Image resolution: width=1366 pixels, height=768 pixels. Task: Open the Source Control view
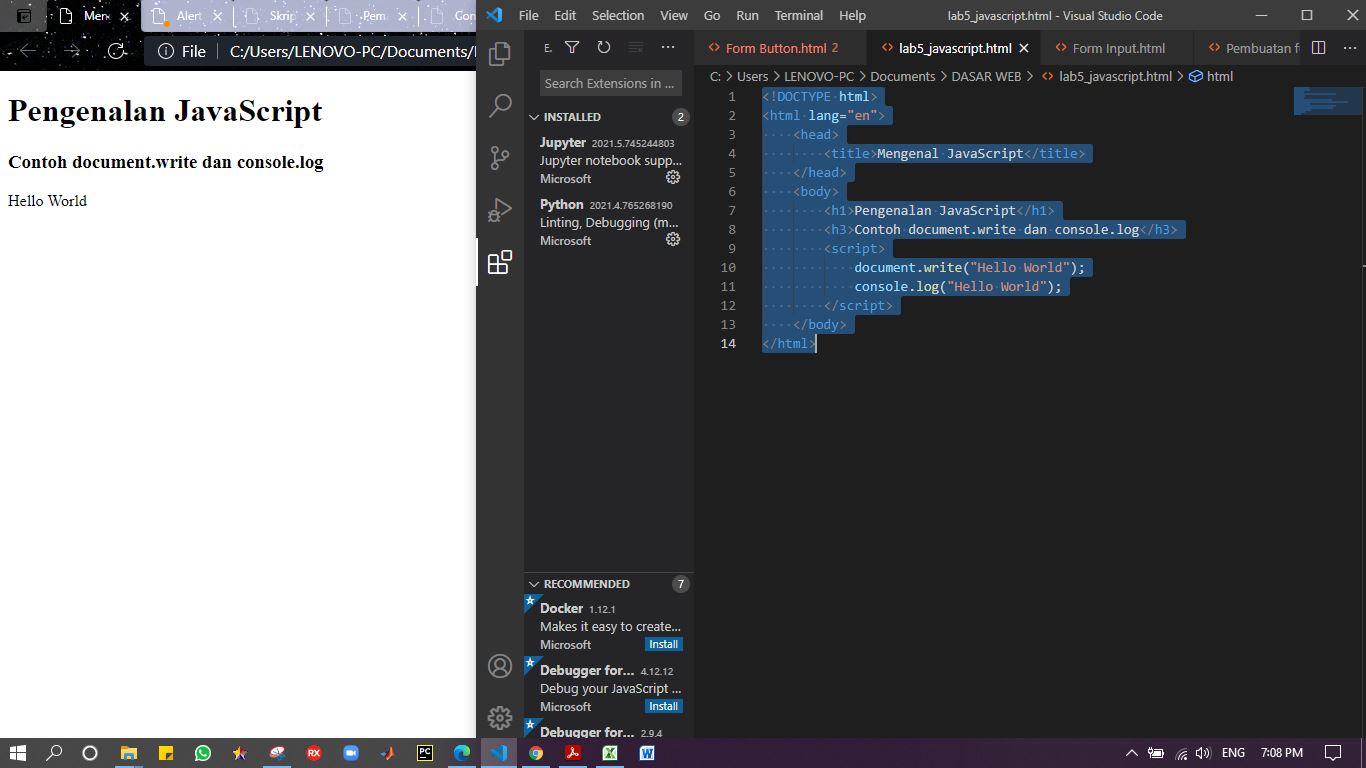point(499,157)
